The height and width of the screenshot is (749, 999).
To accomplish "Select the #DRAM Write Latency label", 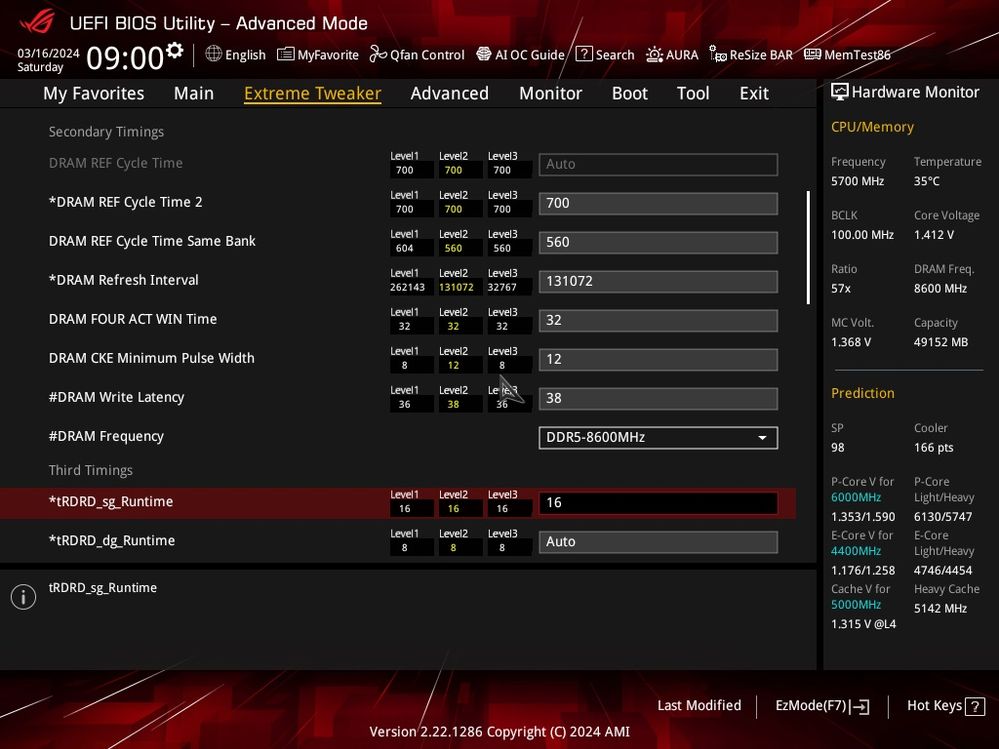I will pos(117,397).
